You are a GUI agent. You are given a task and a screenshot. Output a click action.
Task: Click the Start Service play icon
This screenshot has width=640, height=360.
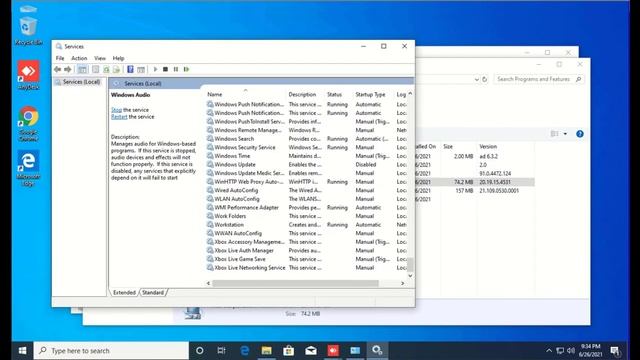(155, 69)
